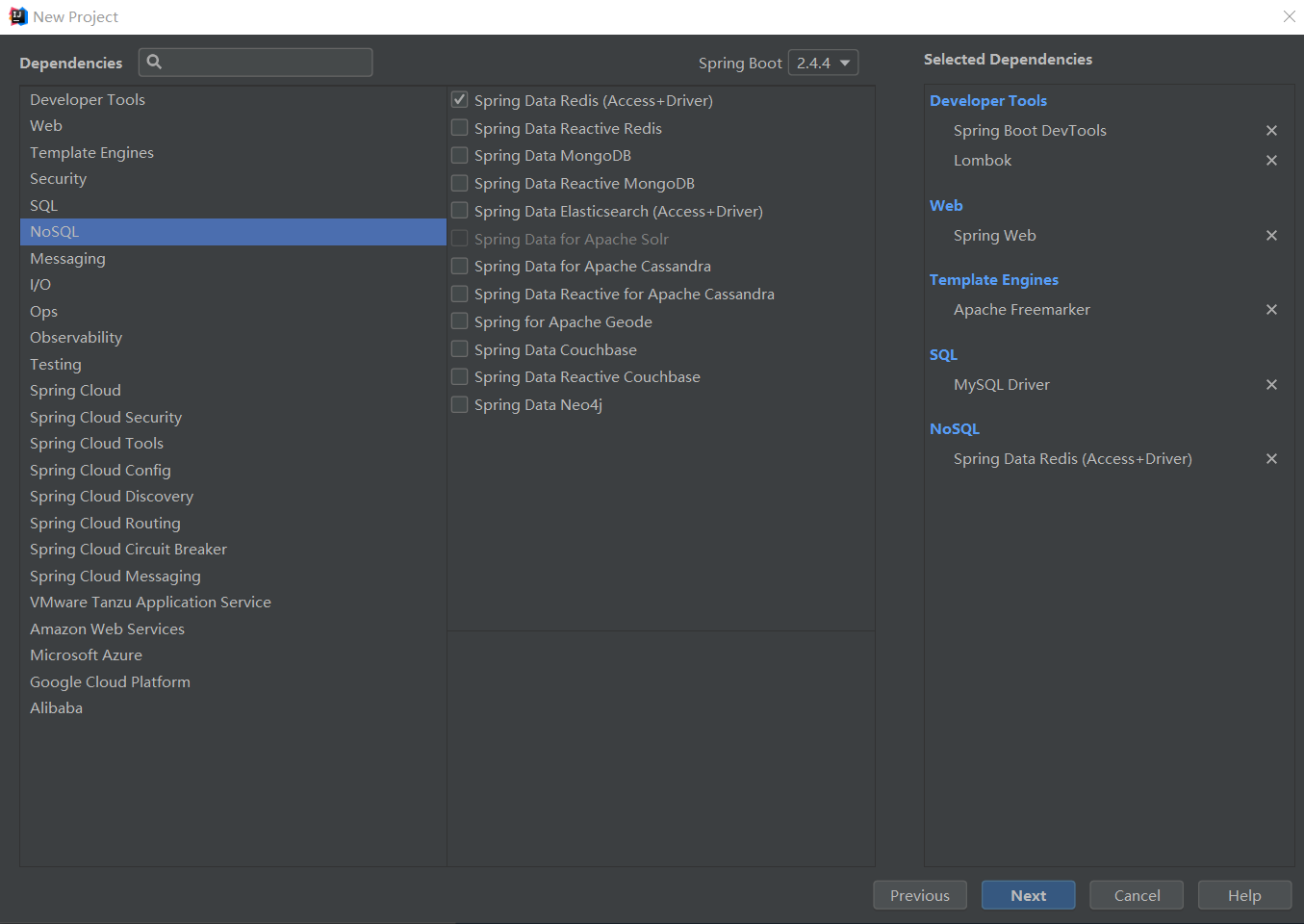Tick Spring Data Elasticsearch (Access+Driver)
The height and width of the screenshot is (924, 1304).
[x=460, y=211]
